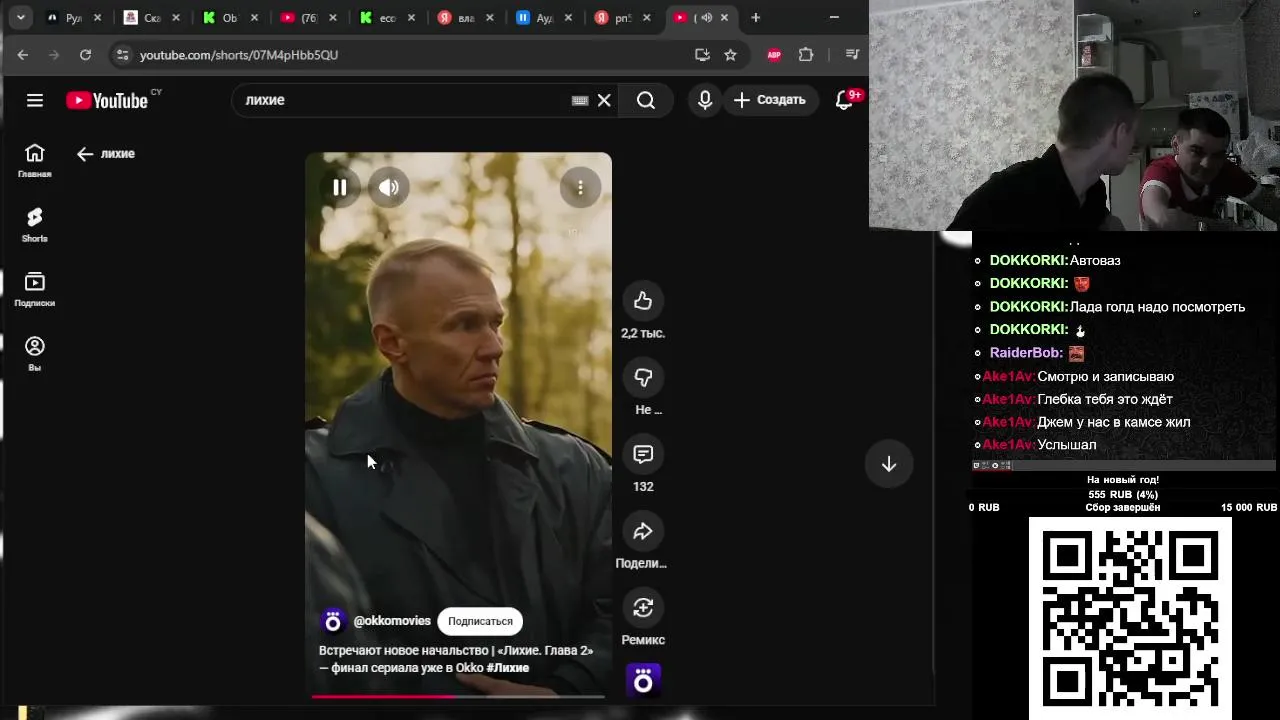Open Shorts in the left sidebar
Screen dimensions: 1280x720
34,226
